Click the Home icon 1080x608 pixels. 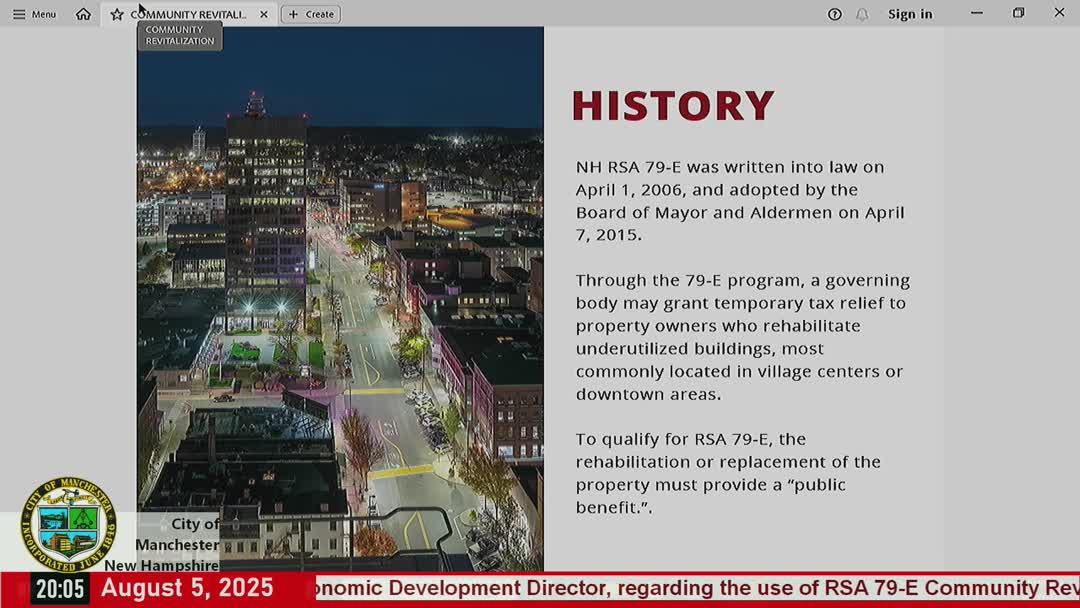point(81,13)
